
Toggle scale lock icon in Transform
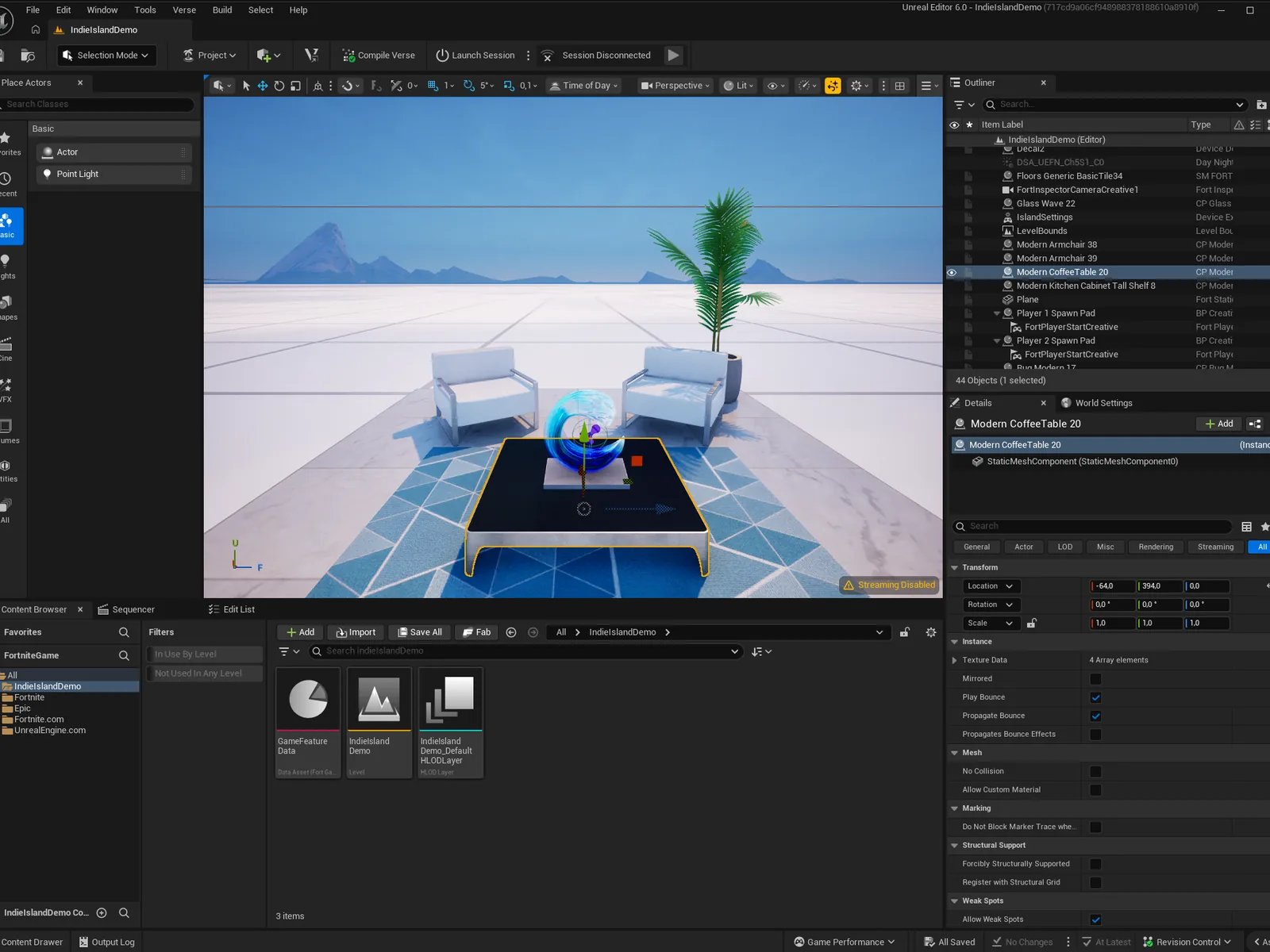click(x=1031, y=624)
